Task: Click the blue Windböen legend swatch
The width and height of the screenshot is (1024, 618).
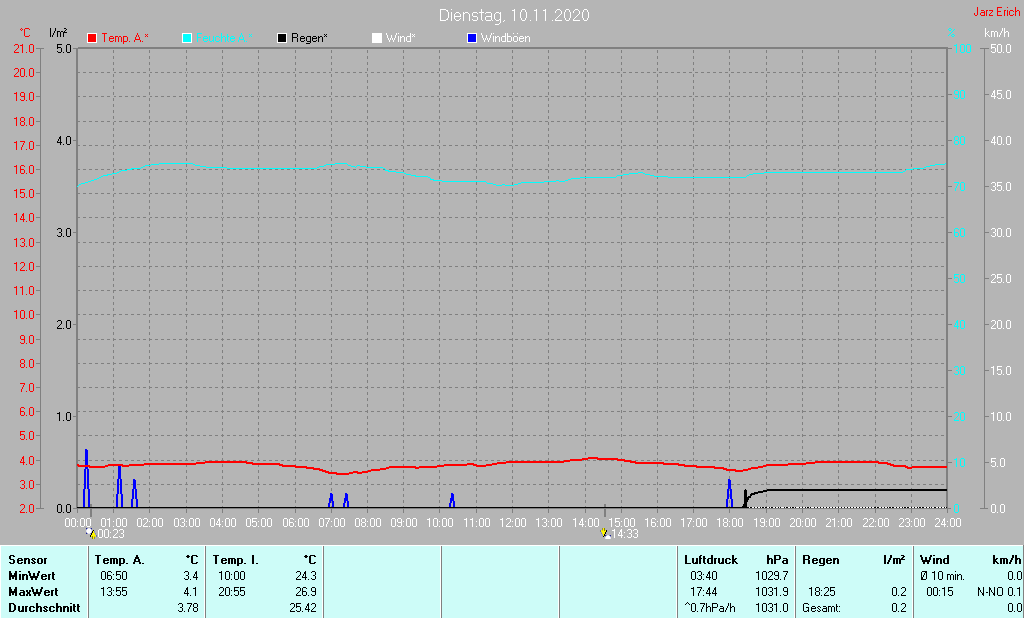Action: [x=472, y=39]
